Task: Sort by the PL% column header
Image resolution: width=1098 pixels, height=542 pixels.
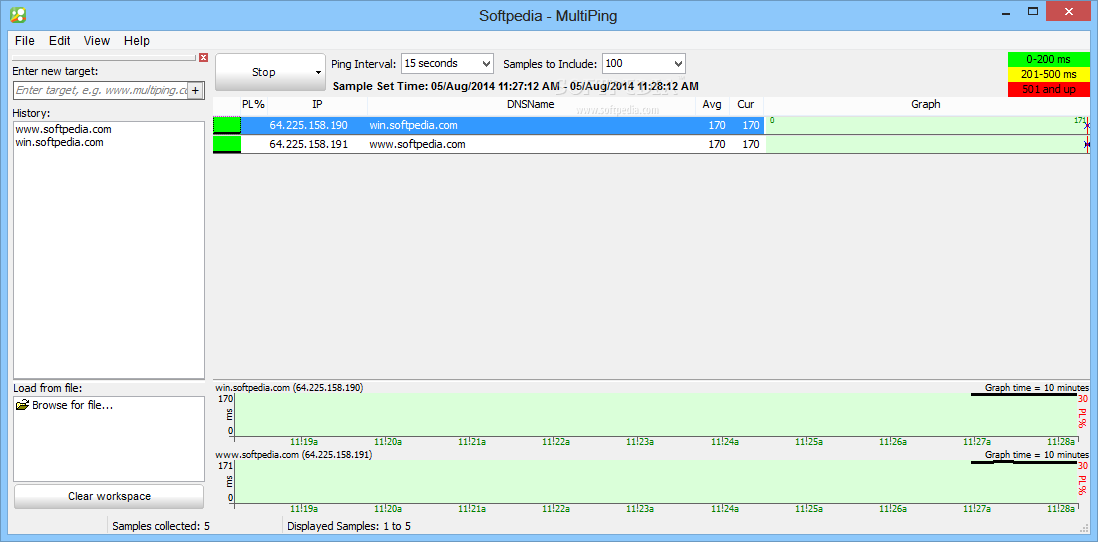Action: (253, 104)
